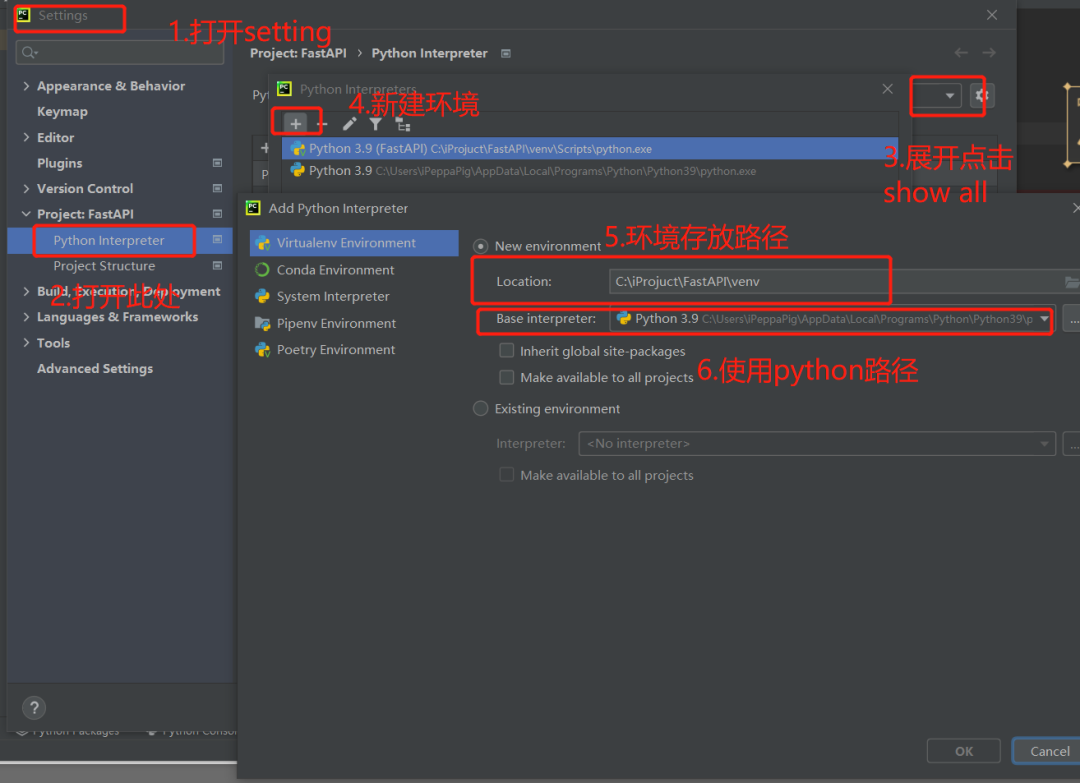Enable Inherit global site-packages checkbox
1080x783 pixels.
(506, 351)
